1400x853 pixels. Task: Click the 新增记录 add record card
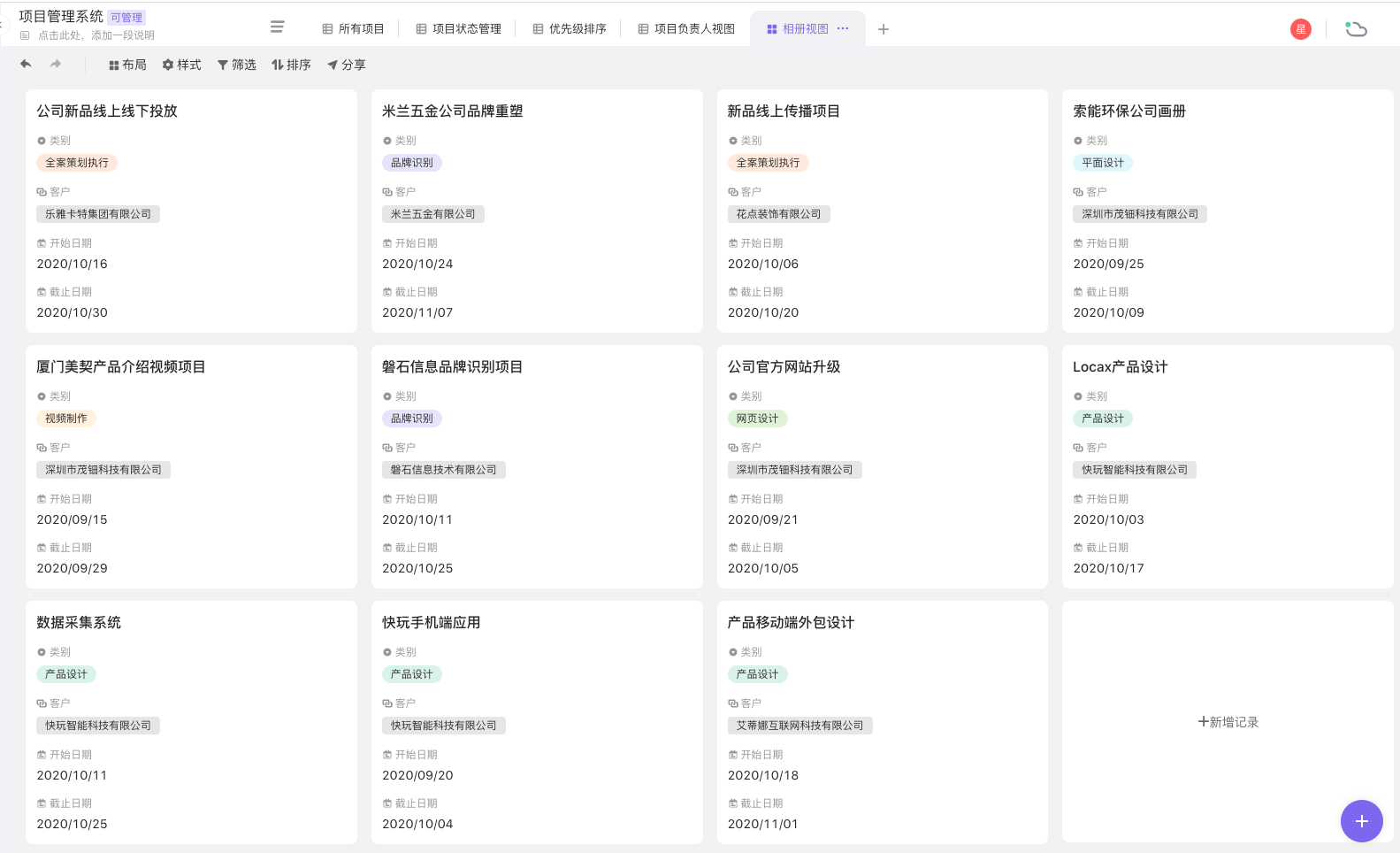[1228, 722]
